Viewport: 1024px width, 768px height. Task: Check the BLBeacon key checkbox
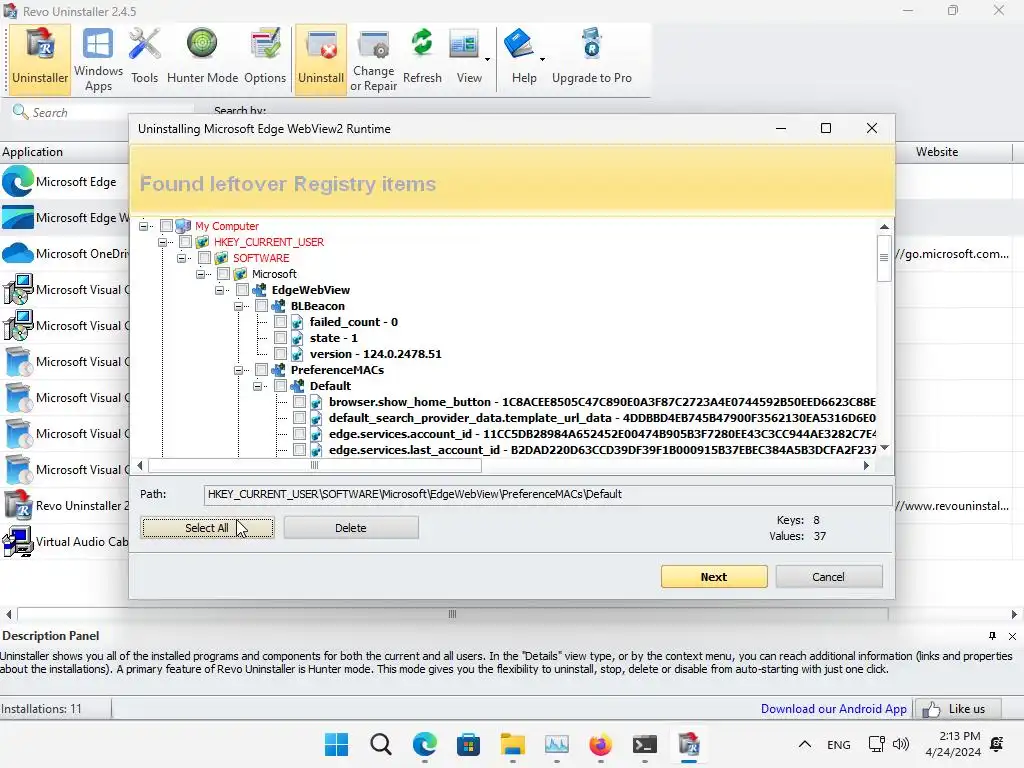click(x=261, y=306)
